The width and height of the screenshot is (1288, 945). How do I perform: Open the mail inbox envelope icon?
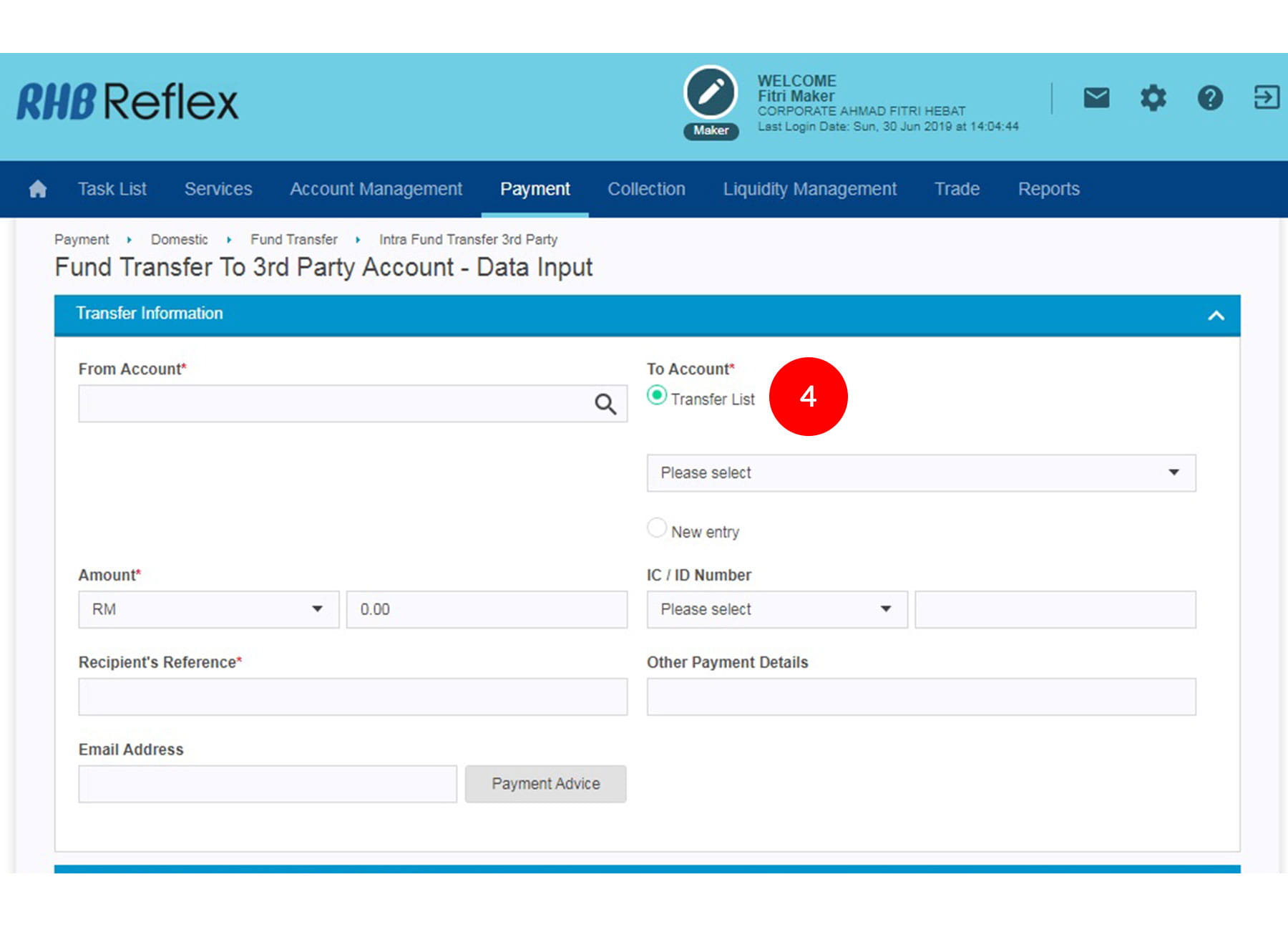tap(1096, 97)
